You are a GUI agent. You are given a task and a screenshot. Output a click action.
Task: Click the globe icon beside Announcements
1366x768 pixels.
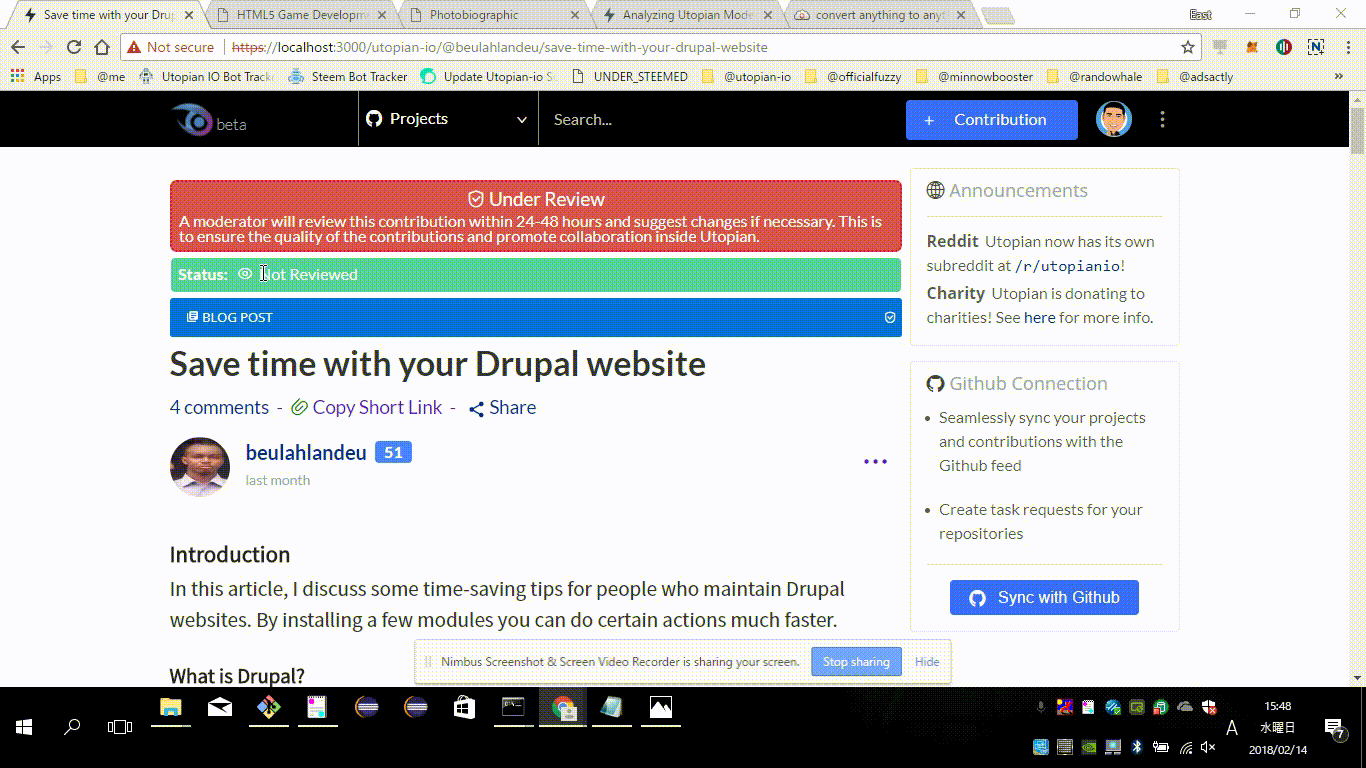(x=935, y=190)
